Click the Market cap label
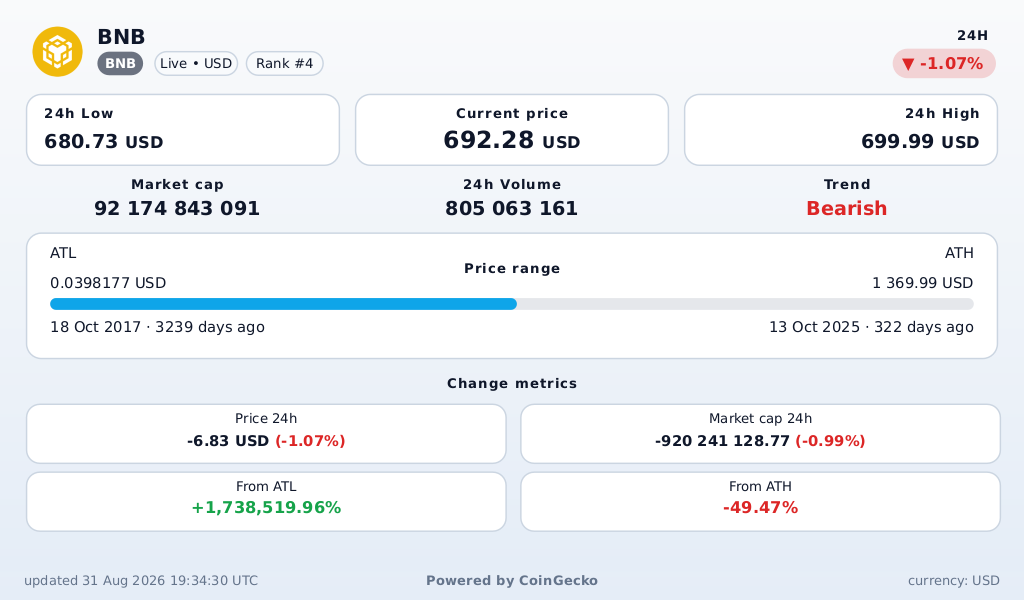Screen dimensions: 1024x600 [x=177, y=184]
